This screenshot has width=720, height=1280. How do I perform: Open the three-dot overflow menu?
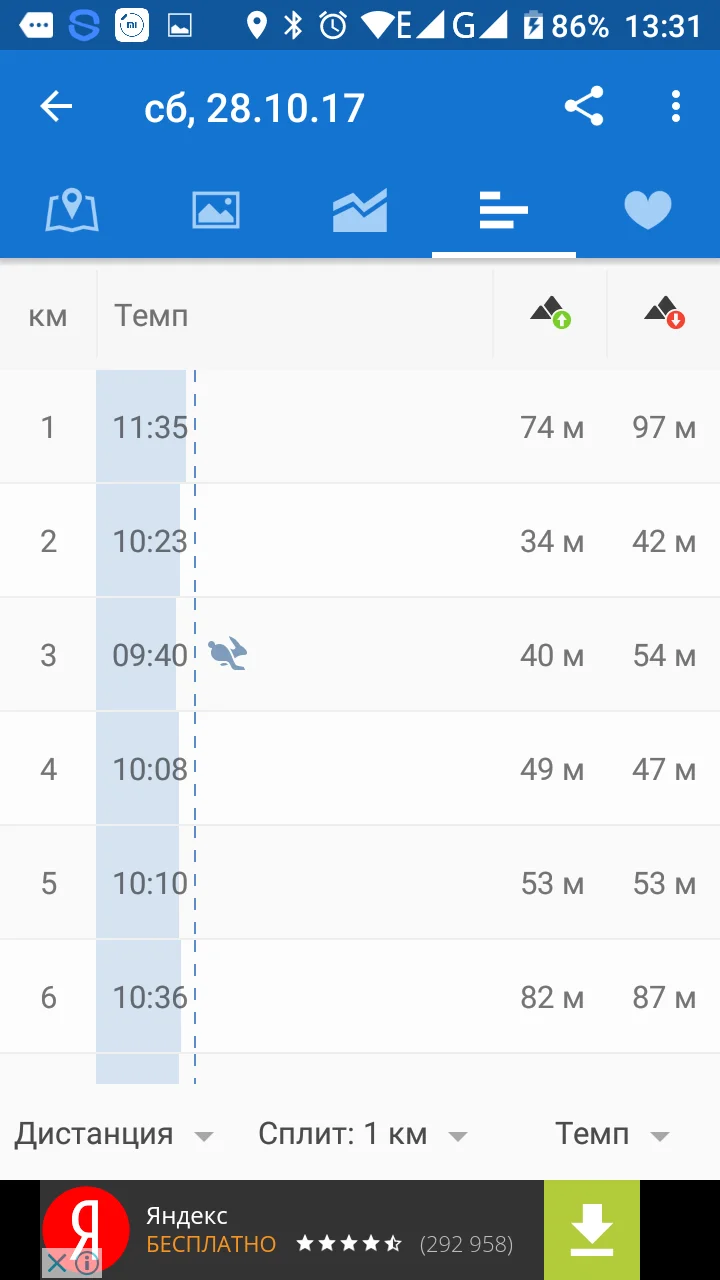676,107
